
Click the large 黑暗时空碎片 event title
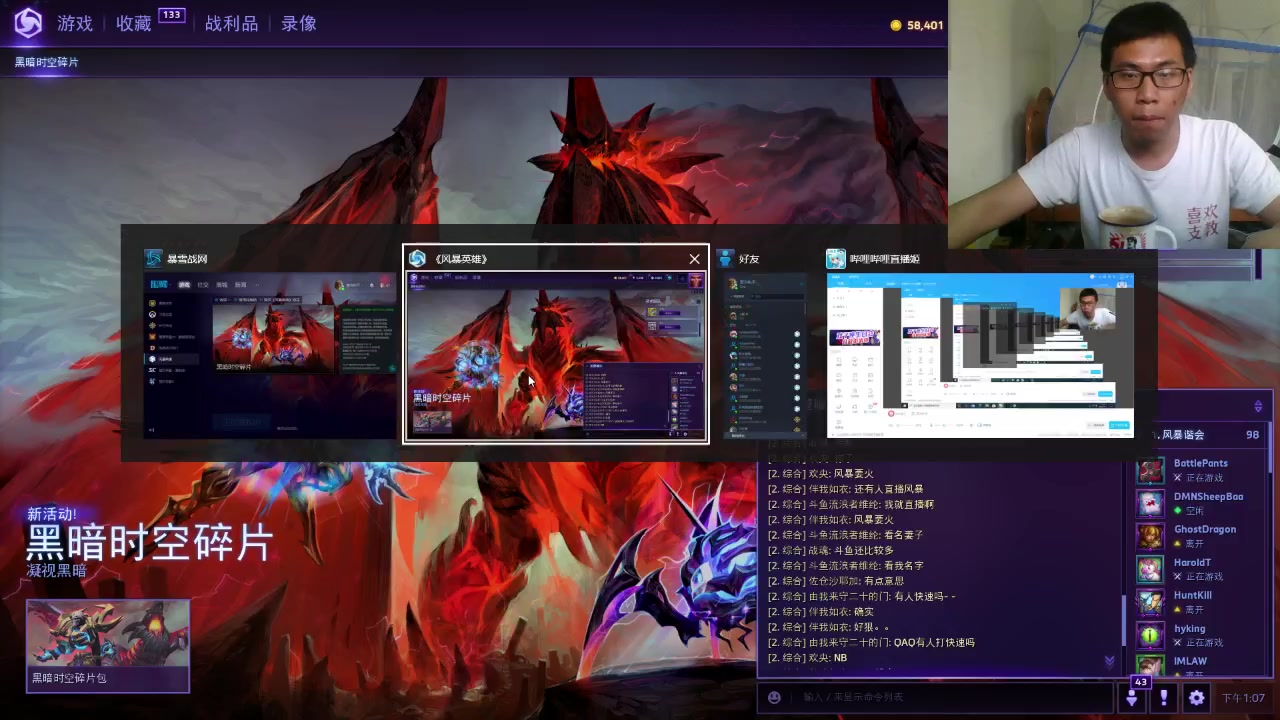[x=150, y=543]
